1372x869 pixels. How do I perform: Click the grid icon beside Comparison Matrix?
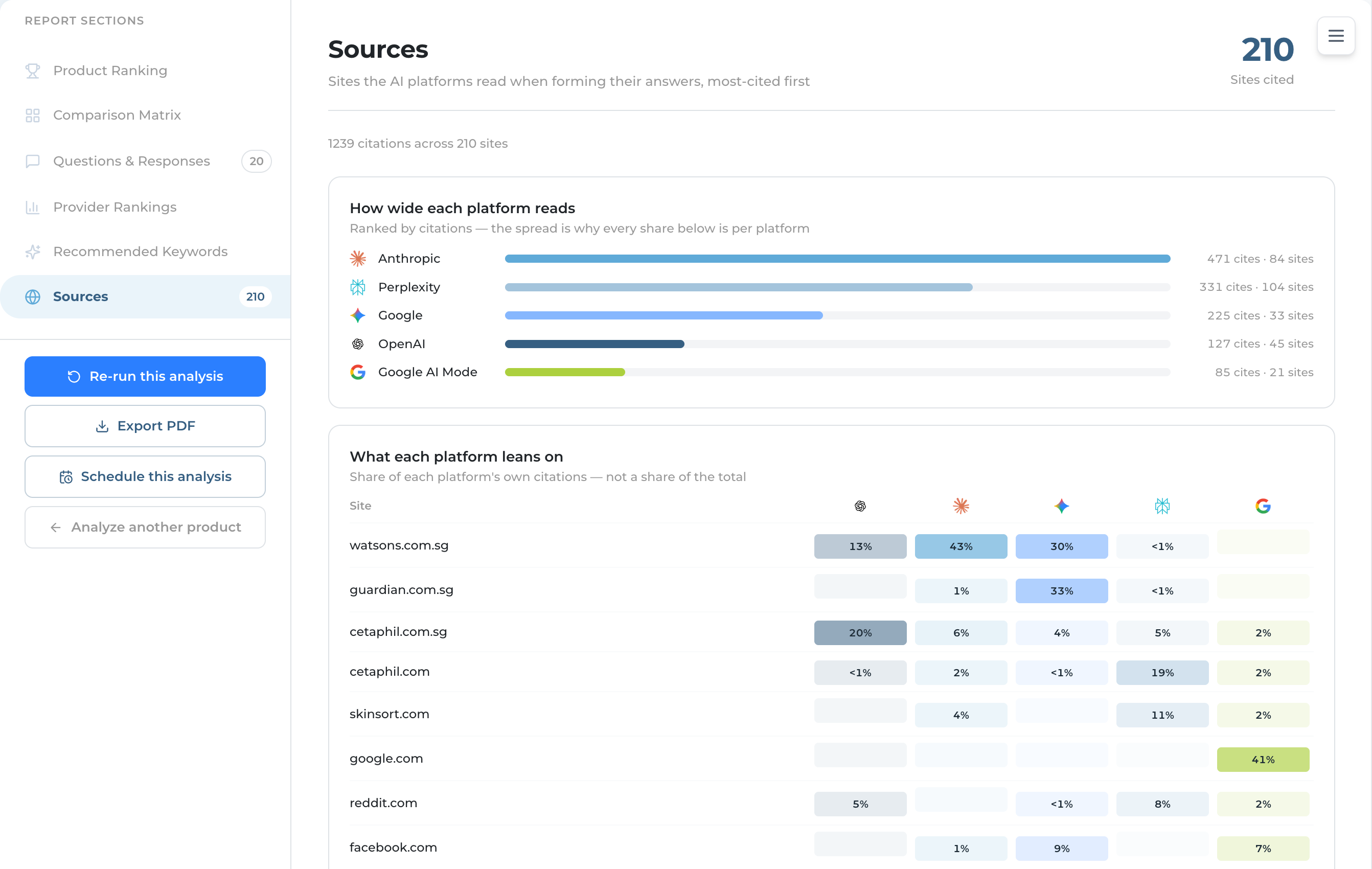33,115
